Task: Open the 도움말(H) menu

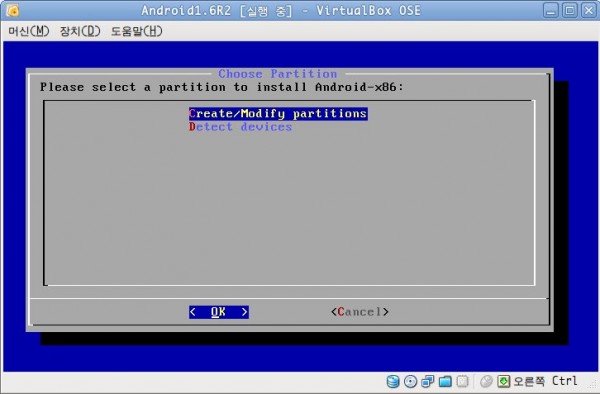Action: pyautogui.click(x=137, y=31)
